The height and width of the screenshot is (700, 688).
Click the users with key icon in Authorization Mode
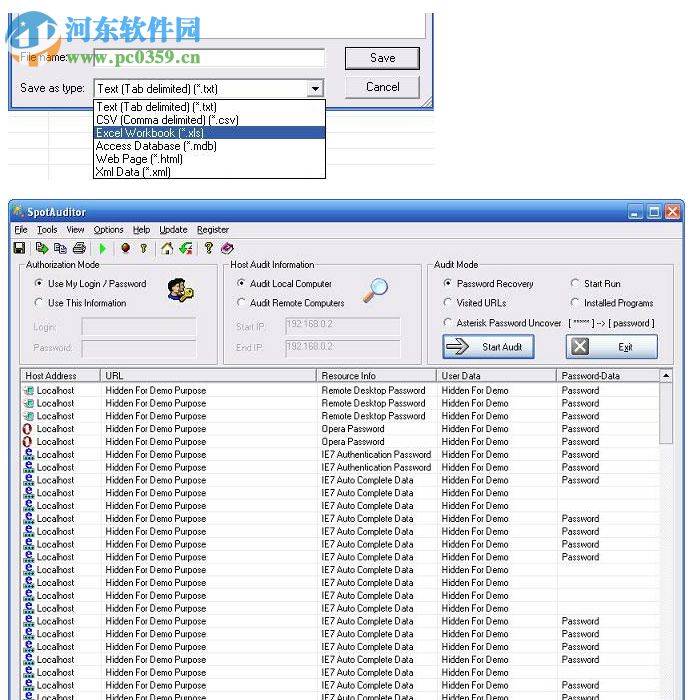[180, 290]
